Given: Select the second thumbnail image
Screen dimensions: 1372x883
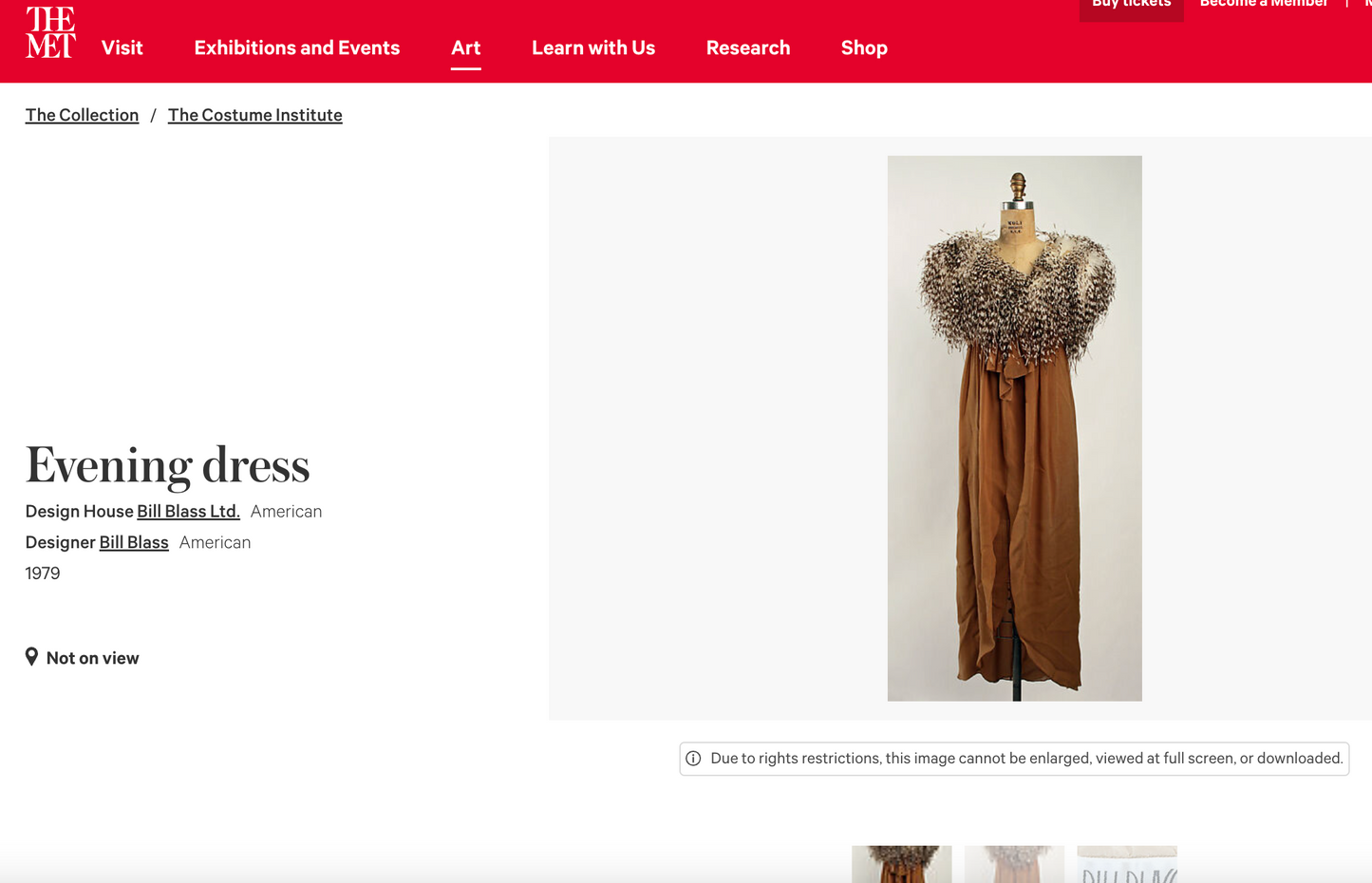Looking at the screenshot, I should (1014, 864).
